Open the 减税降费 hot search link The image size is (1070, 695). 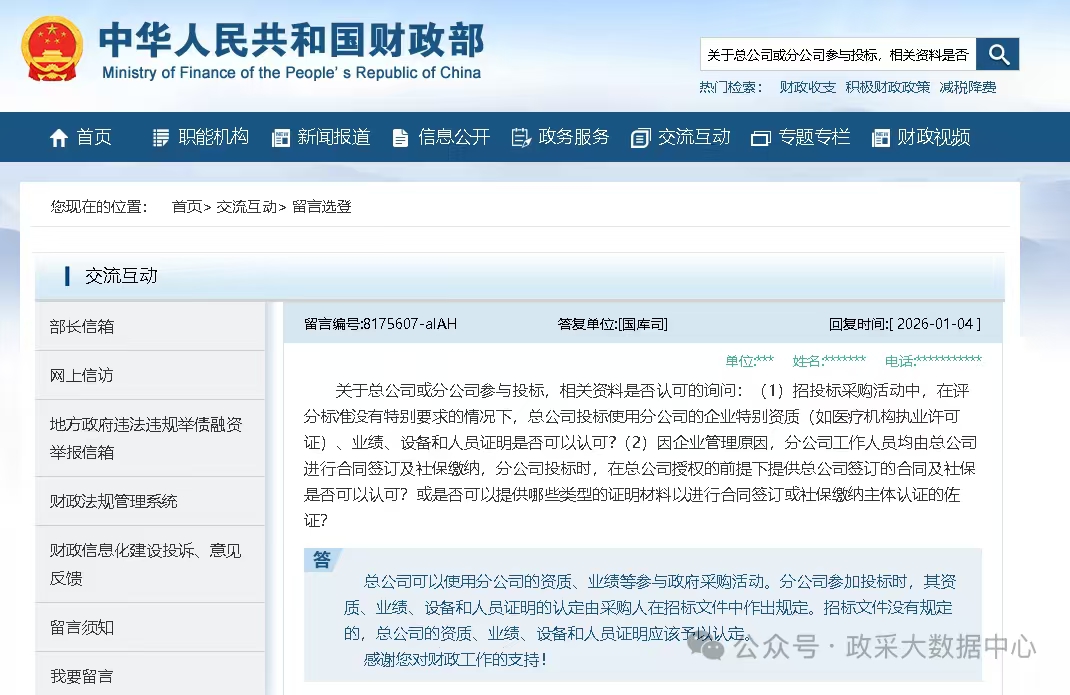tap(968, 87)
